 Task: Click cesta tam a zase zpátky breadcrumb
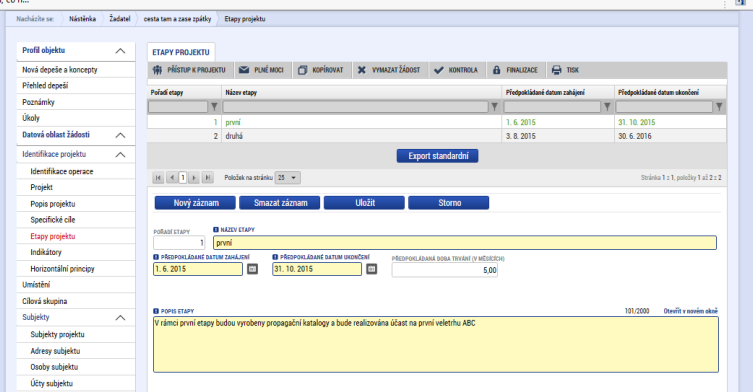click(177, 19)
